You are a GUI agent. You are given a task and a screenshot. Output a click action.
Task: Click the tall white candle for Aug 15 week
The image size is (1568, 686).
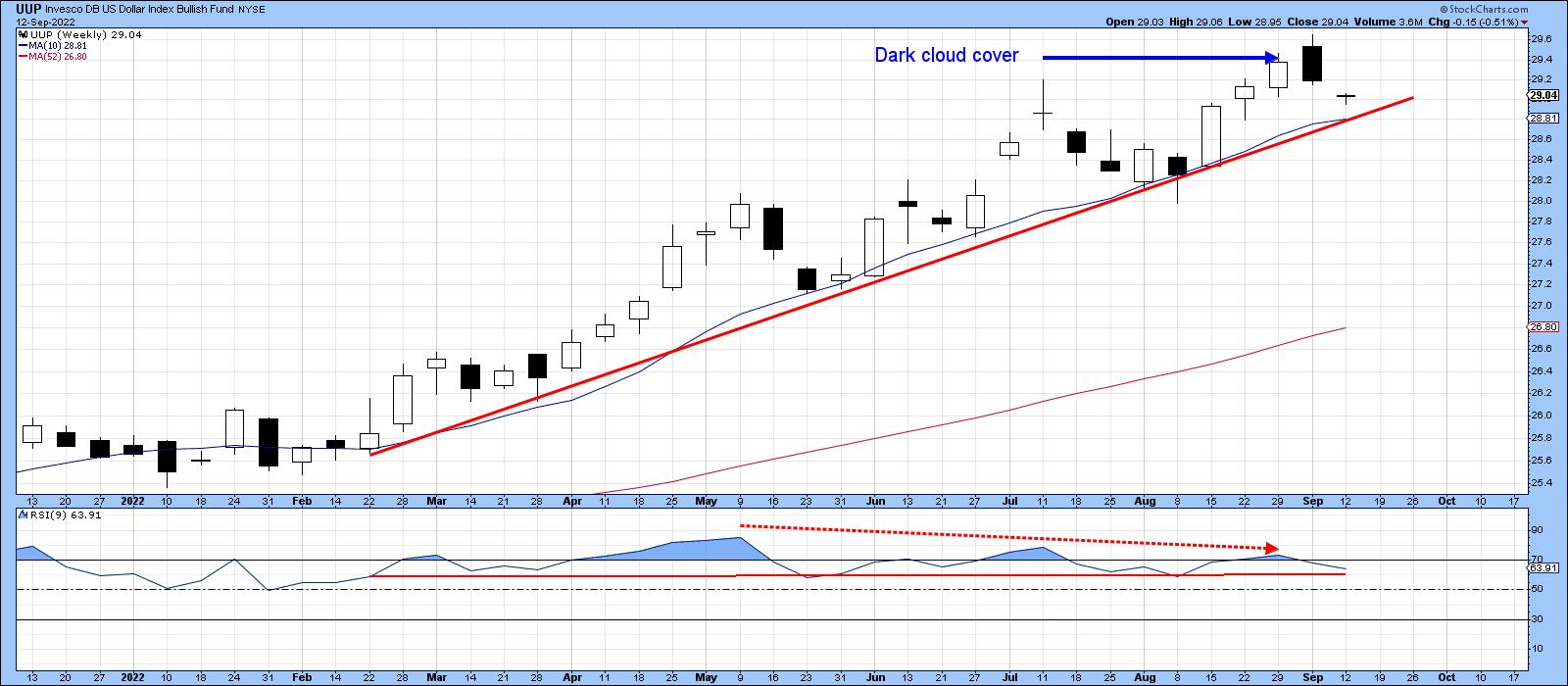click(1211, 134)
